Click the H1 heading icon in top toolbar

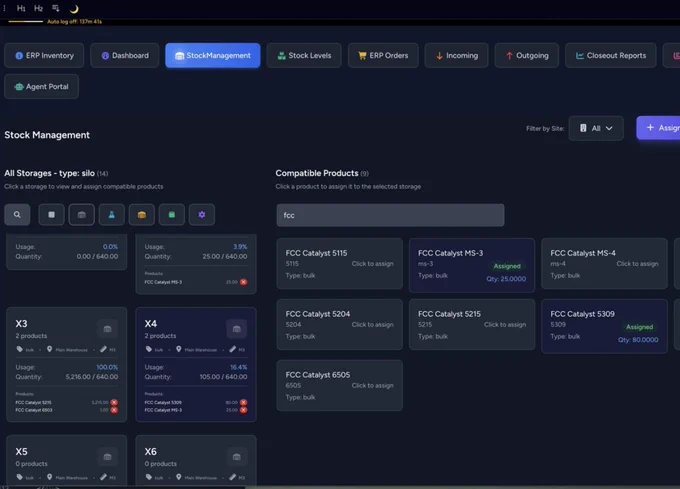point(21,8)
